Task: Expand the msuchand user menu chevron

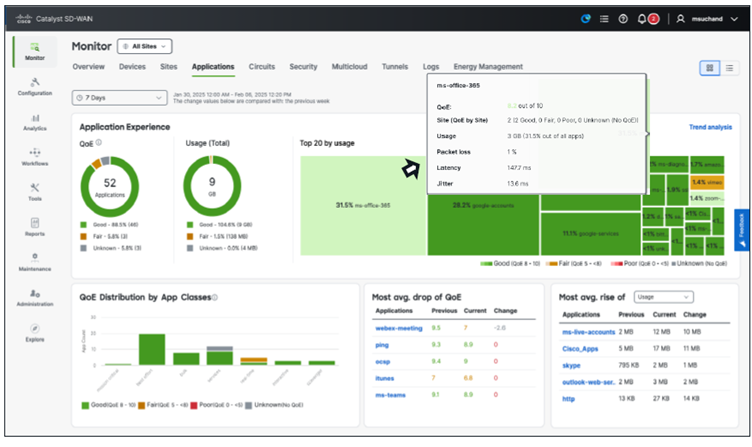Action: pos(734,19)
